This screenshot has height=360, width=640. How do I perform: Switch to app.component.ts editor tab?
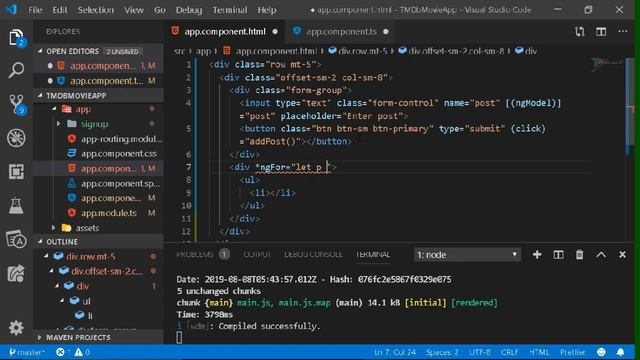(x=341, y=31)
